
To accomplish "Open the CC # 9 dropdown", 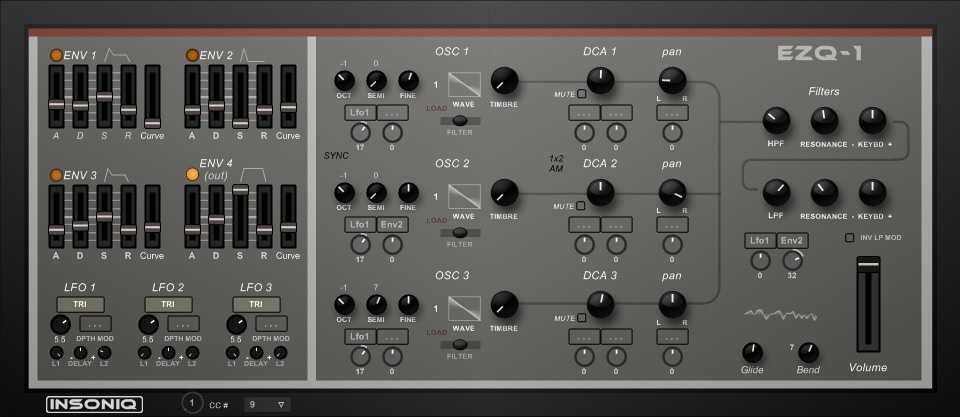I will click(268, 405).
